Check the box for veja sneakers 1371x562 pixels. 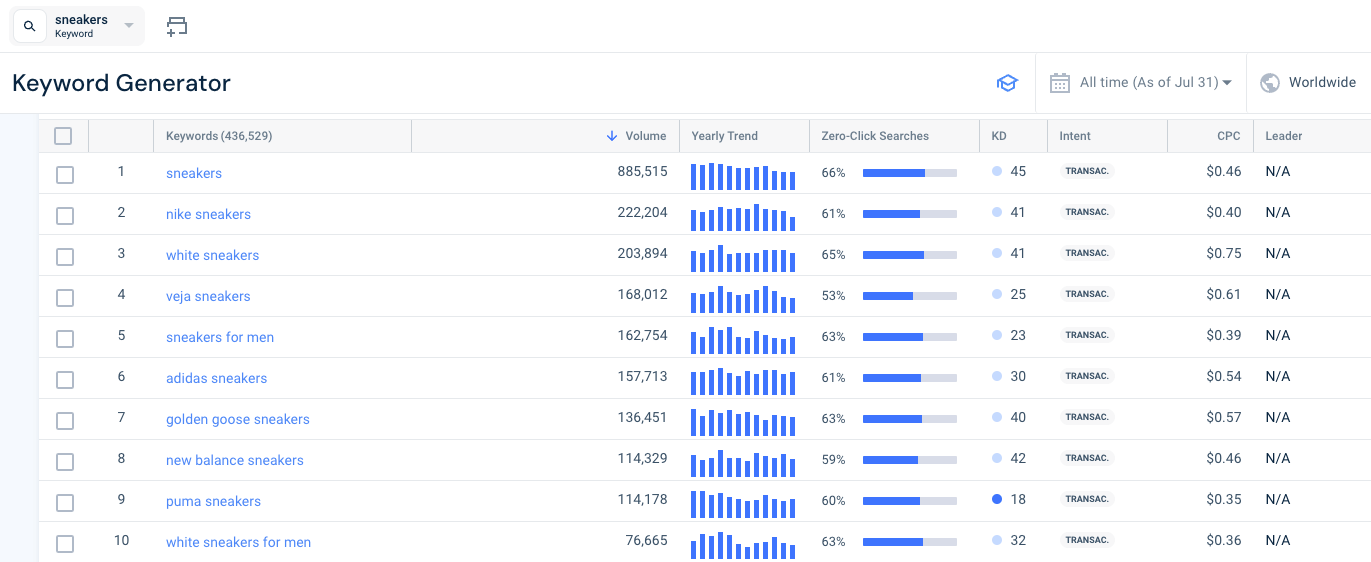click(x=65, y=298)
